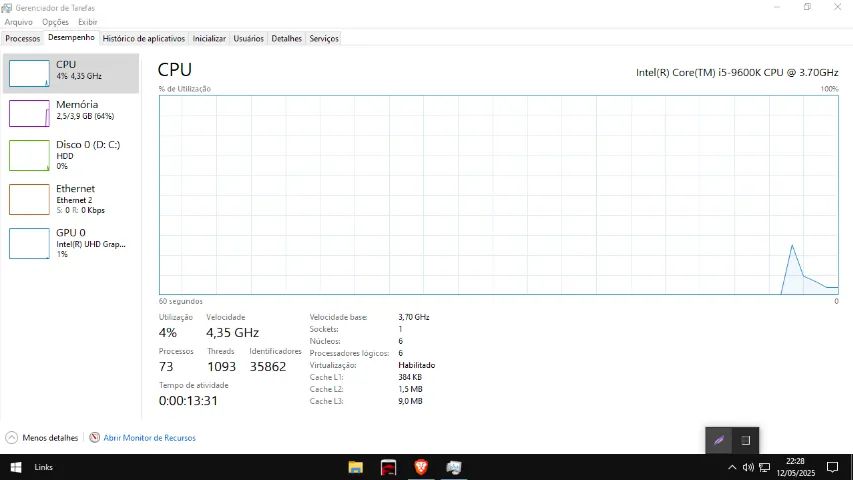Screen dimensions: 853x480
Task: Open the Windows Start menu
Action: (x=16, y=467)
